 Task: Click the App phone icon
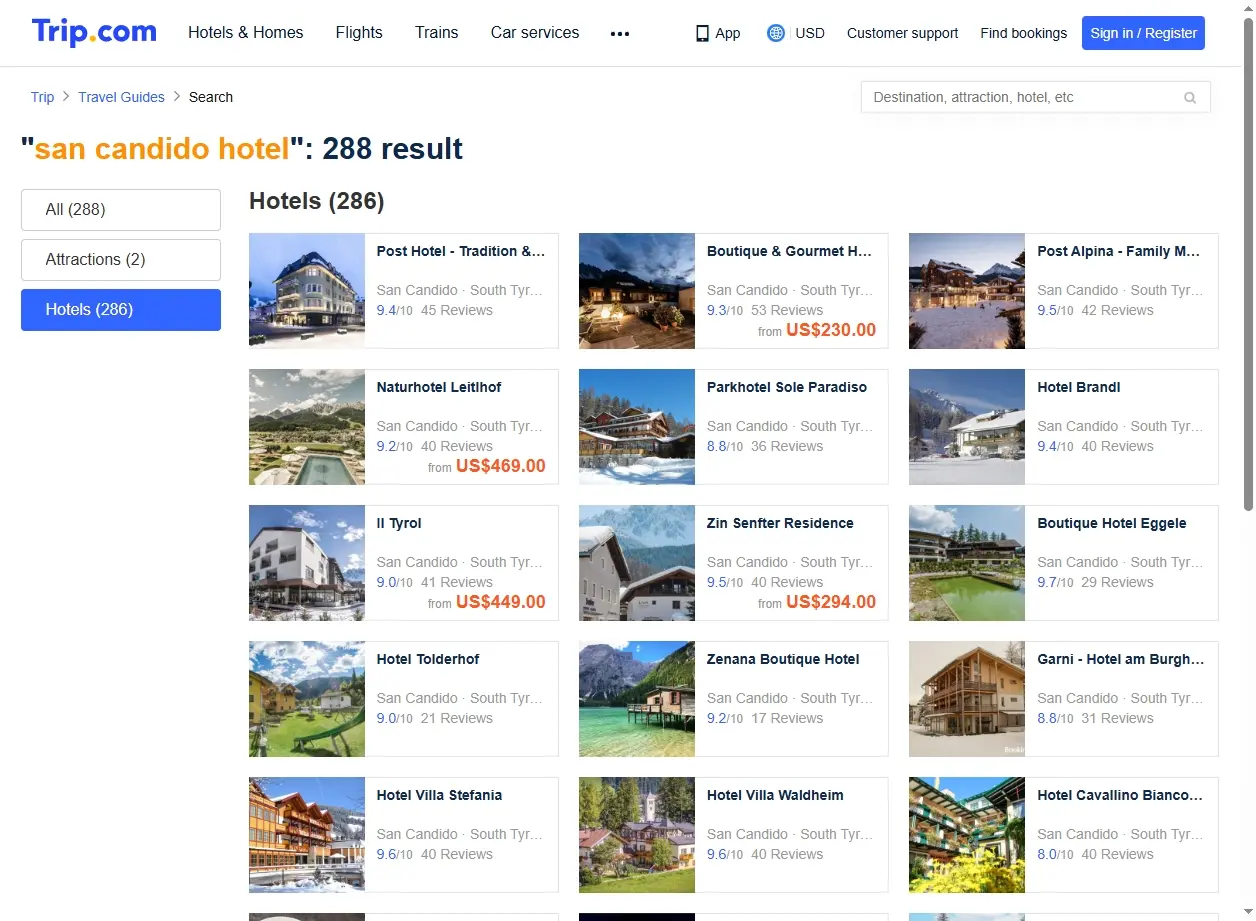point(702,33)
